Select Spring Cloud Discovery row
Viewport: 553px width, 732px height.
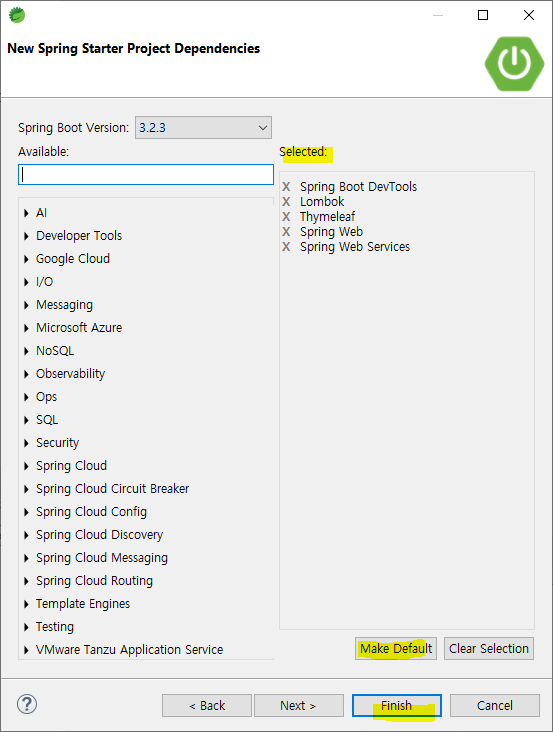99,535
